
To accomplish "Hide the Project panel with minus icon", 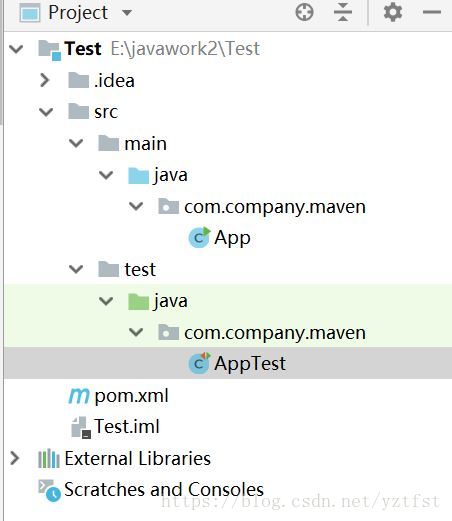I will coord(432,12).
